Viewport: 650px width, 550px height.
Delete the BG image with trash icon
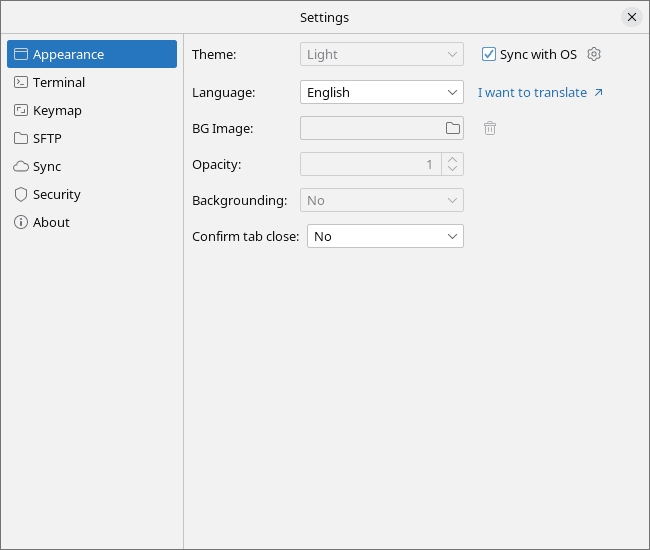pos(490,128)
